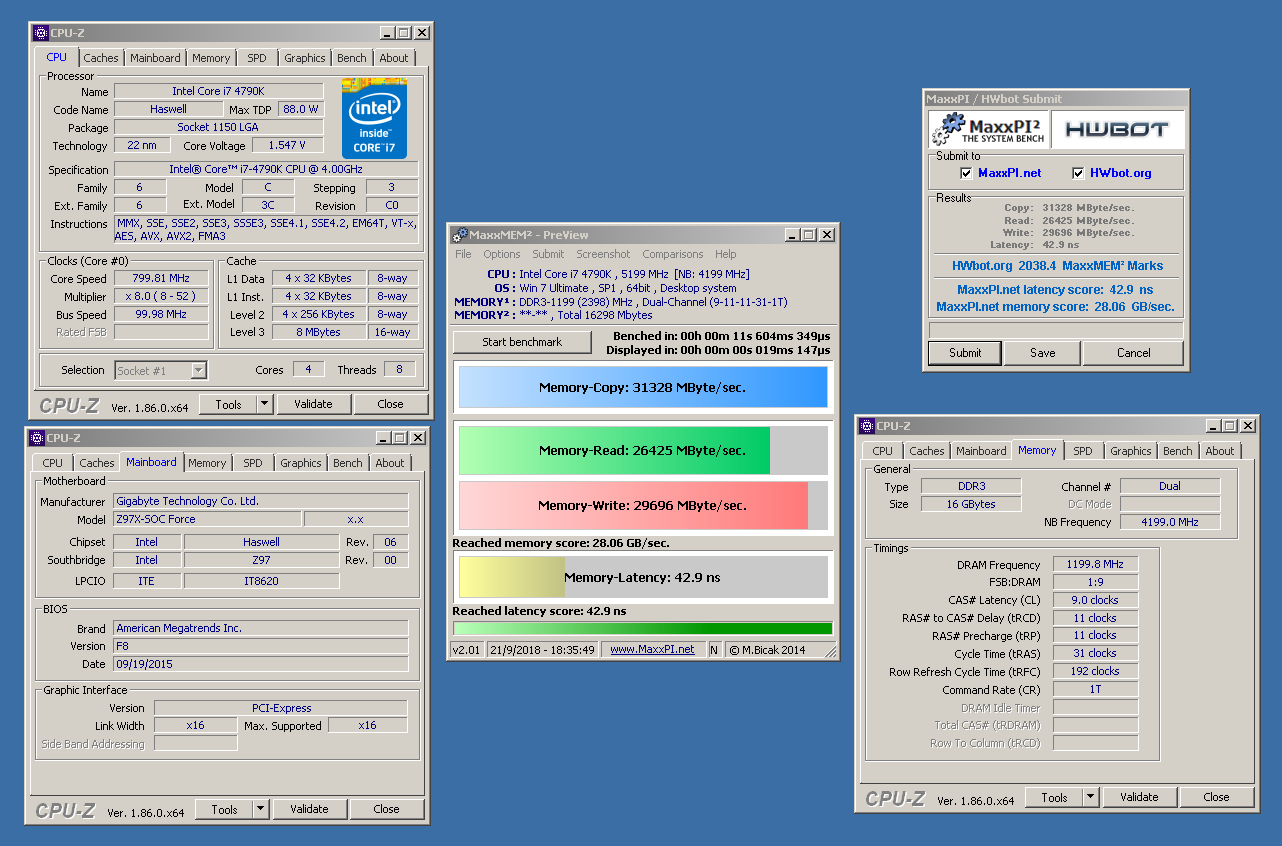Click the Name field Intel Core i7 4790K
Viewport: 1282px width, 846px height.
coord(218,91)
